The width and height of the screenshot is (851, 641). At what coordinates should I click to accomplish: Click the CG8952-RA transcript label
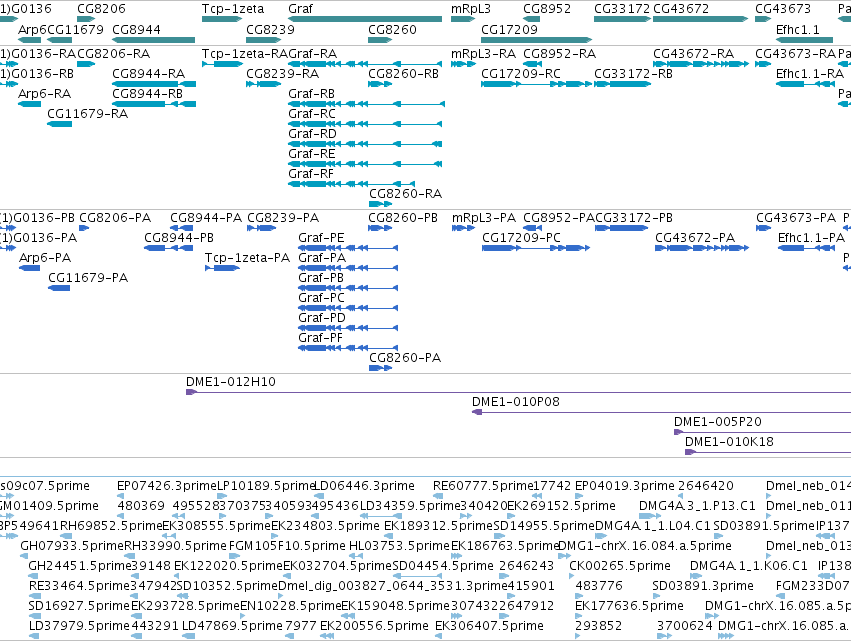[560, 54]
